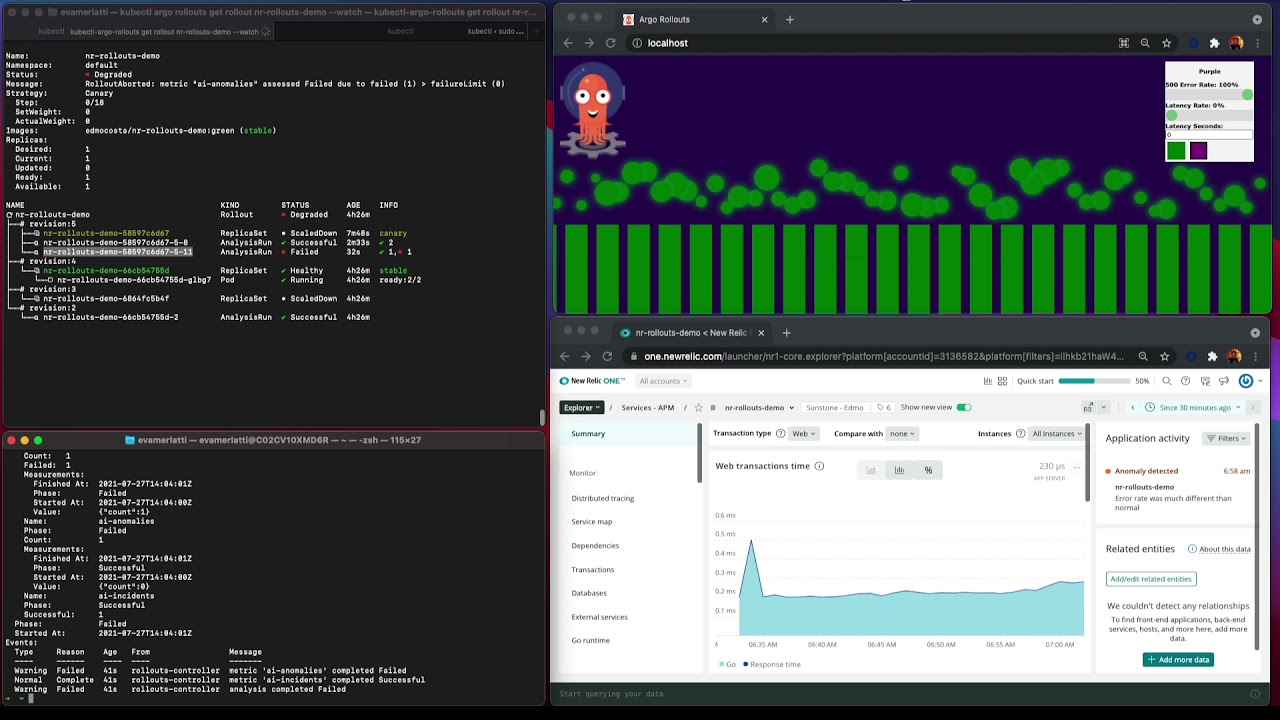Open Transactions in the sidebar
1280x720 pixels.
(x=592, y=569)
